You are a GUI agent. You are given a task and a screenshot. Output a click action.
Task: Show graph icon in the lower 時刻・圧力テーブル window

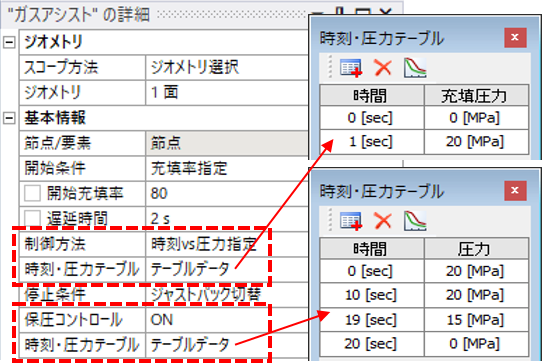pos(415,221)
